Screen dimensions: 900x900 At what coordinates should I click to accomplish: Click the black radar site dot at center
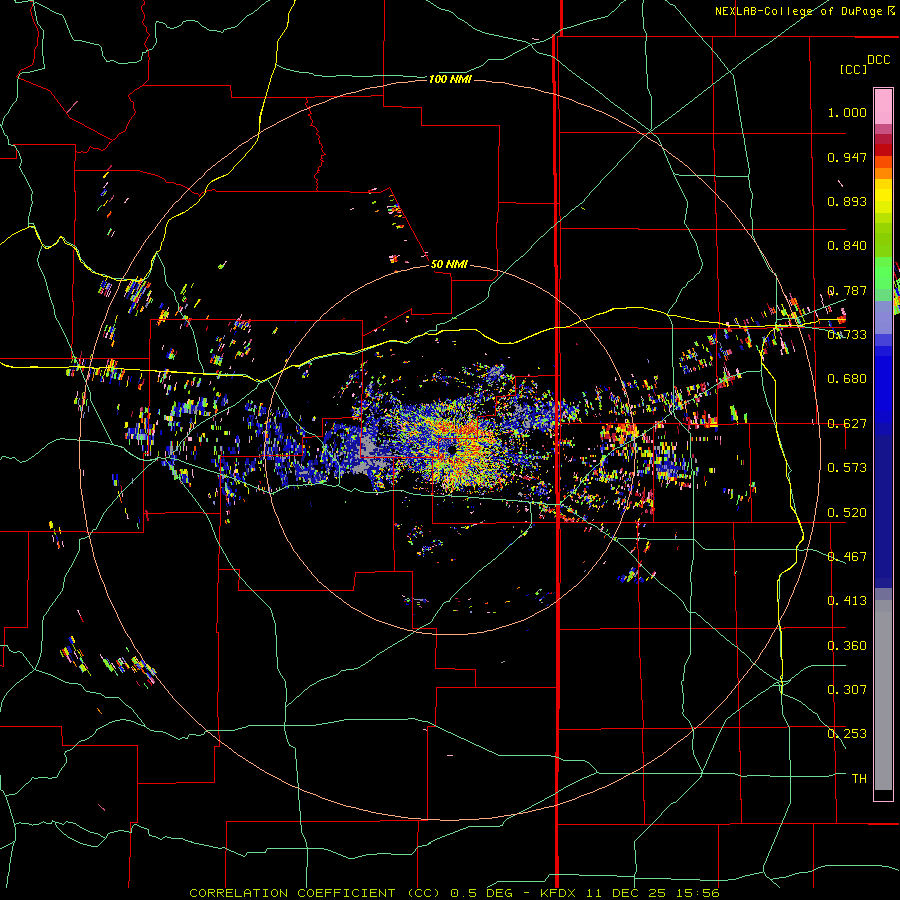(452, 451)
